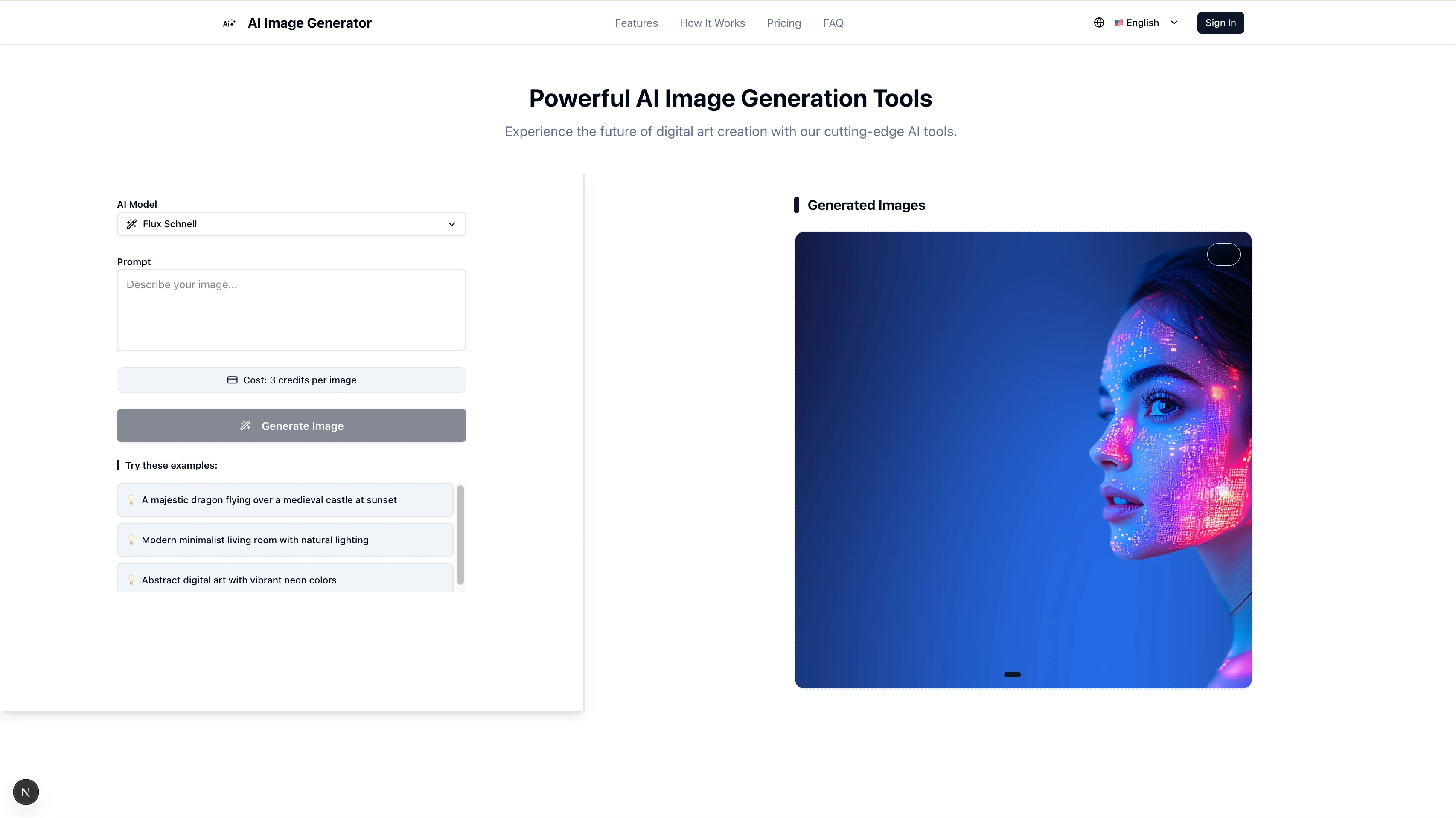Viewport: 1456px width, 818px height.
Task: Click the carousel indicator below the image
Action: coord(1012,675)
